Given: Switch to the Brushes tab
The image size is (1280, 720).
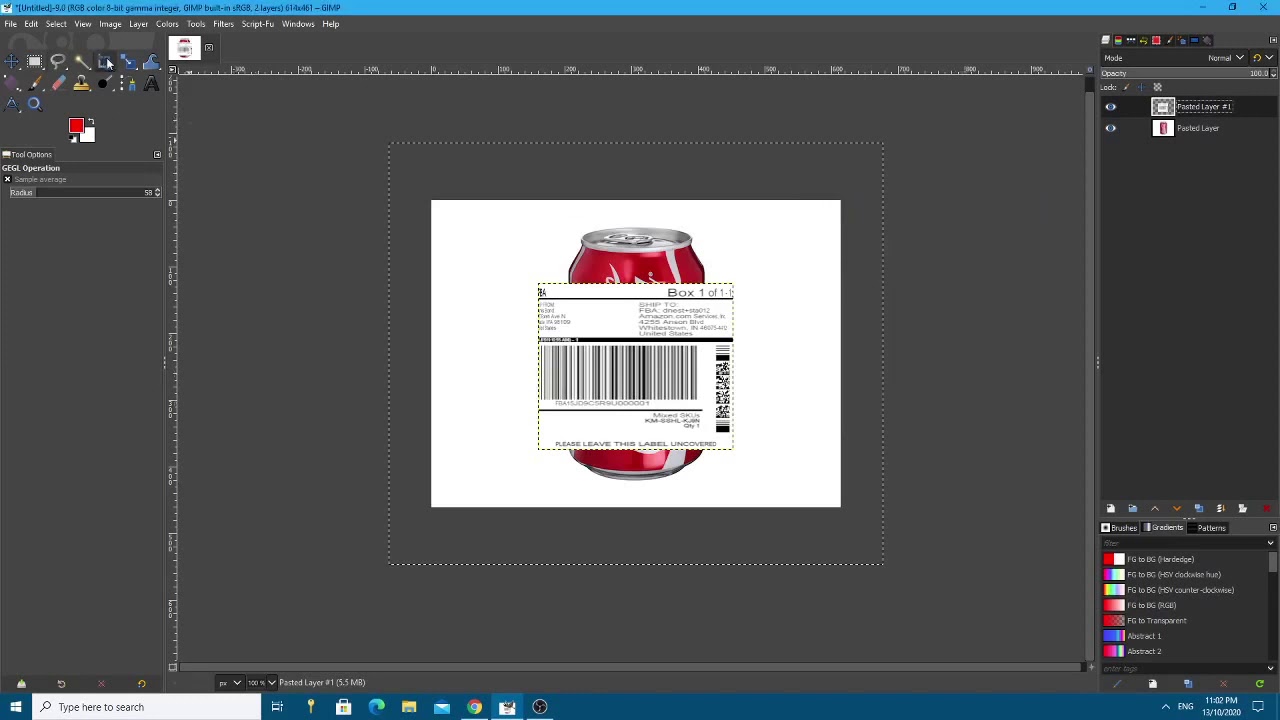Looking at the screenshot, I should pos(1119,528).
